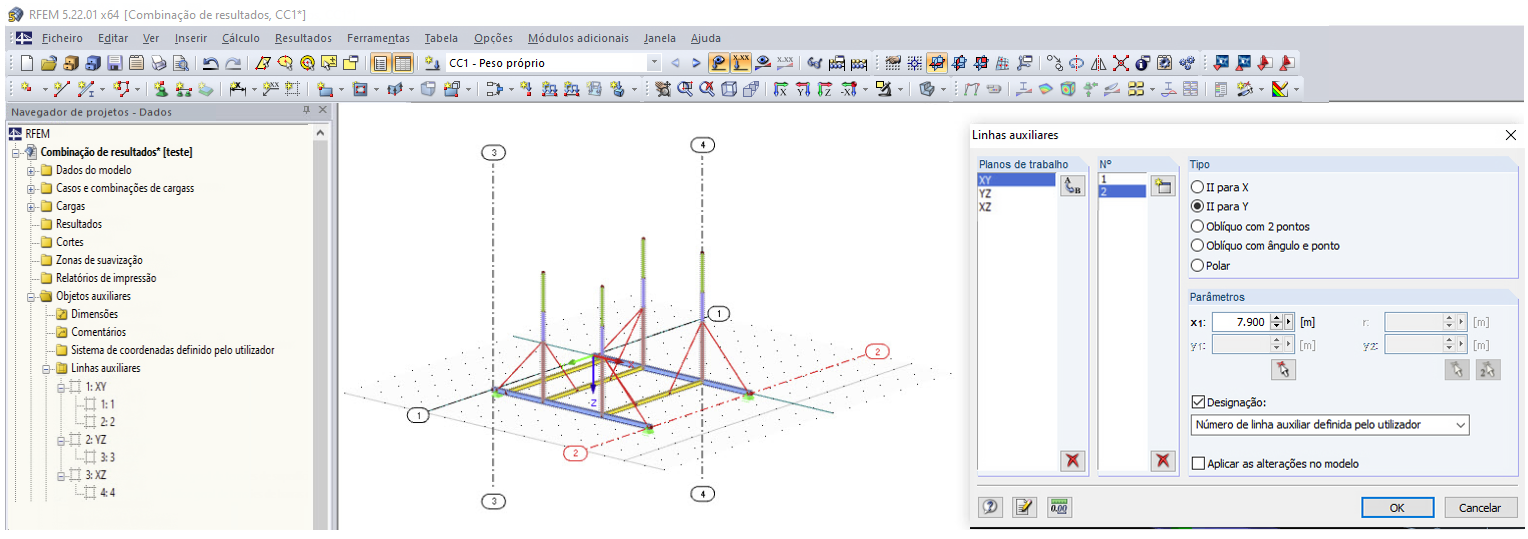Screen dimensions: 1528x539
Task: Click the pick point cursor icon below x1
Action: pos(1284,369)
